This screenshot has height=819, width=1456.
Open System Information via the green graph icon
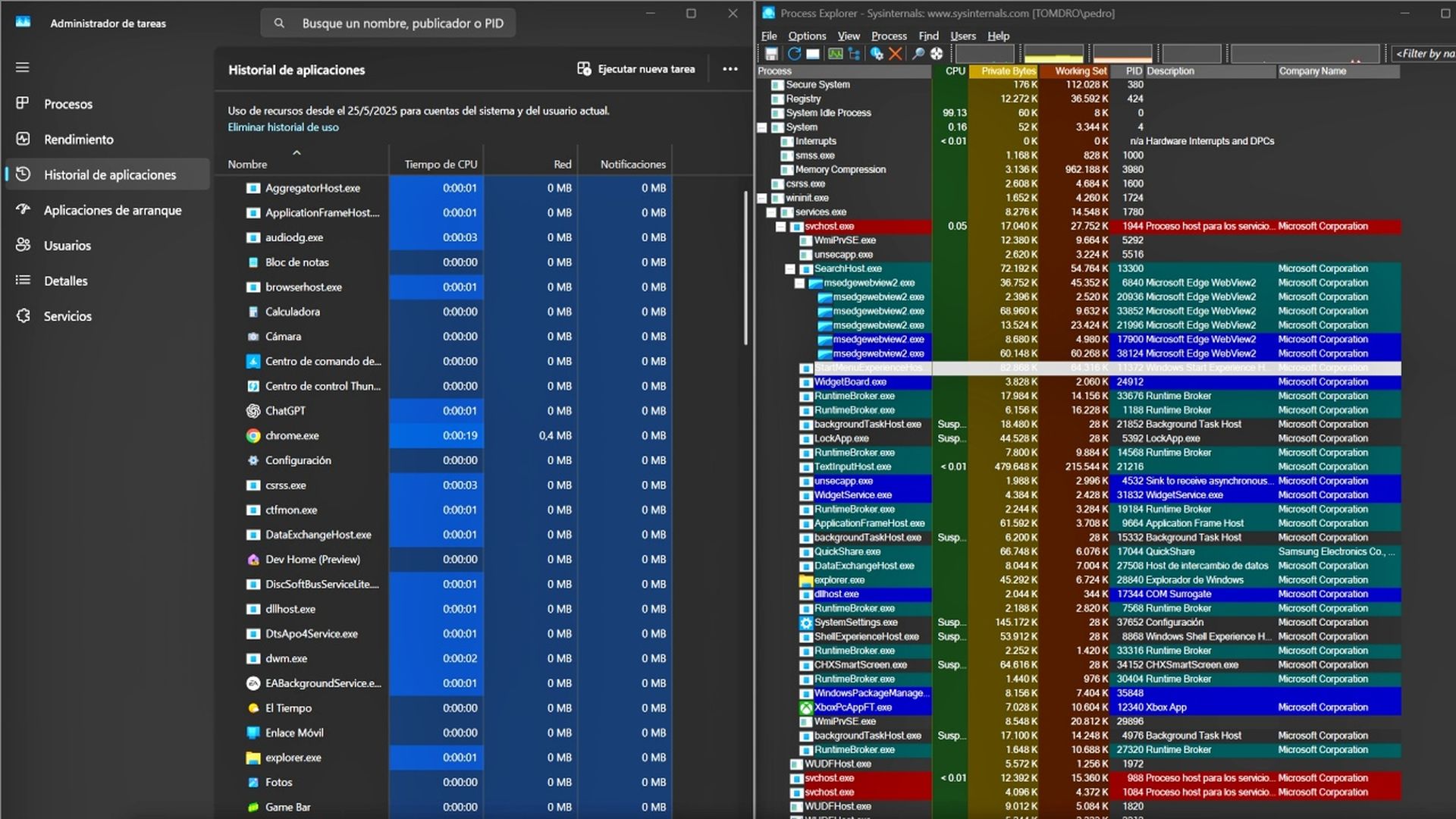tap(834, 53)
